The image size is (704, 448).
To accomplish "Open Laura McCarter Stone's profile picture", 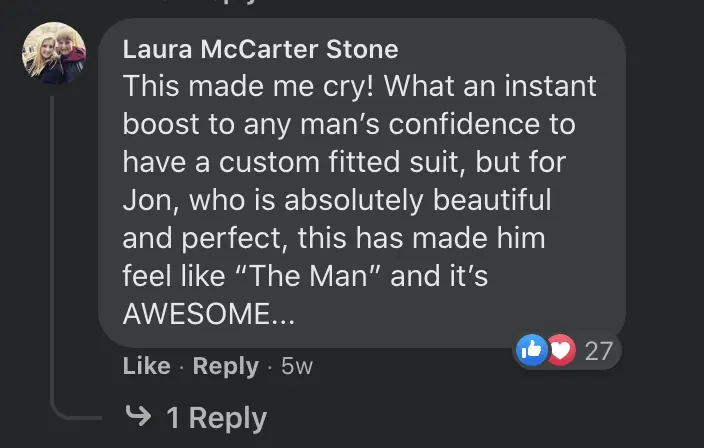I will pyautogui.click(x=53, y=53).
